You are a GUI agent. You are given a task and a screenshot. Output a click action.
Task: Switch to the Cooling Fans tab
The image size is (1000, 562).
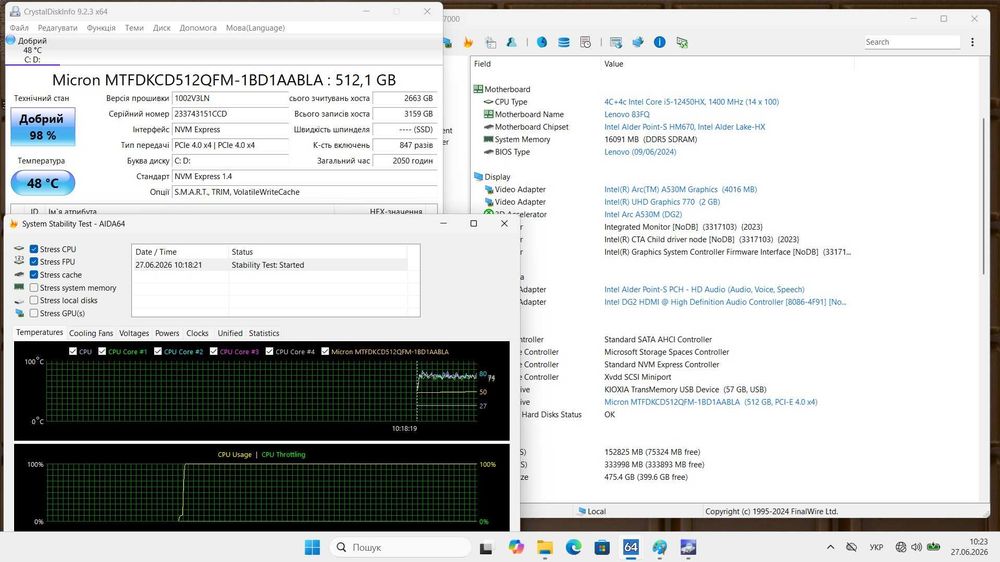click(91, 333)
